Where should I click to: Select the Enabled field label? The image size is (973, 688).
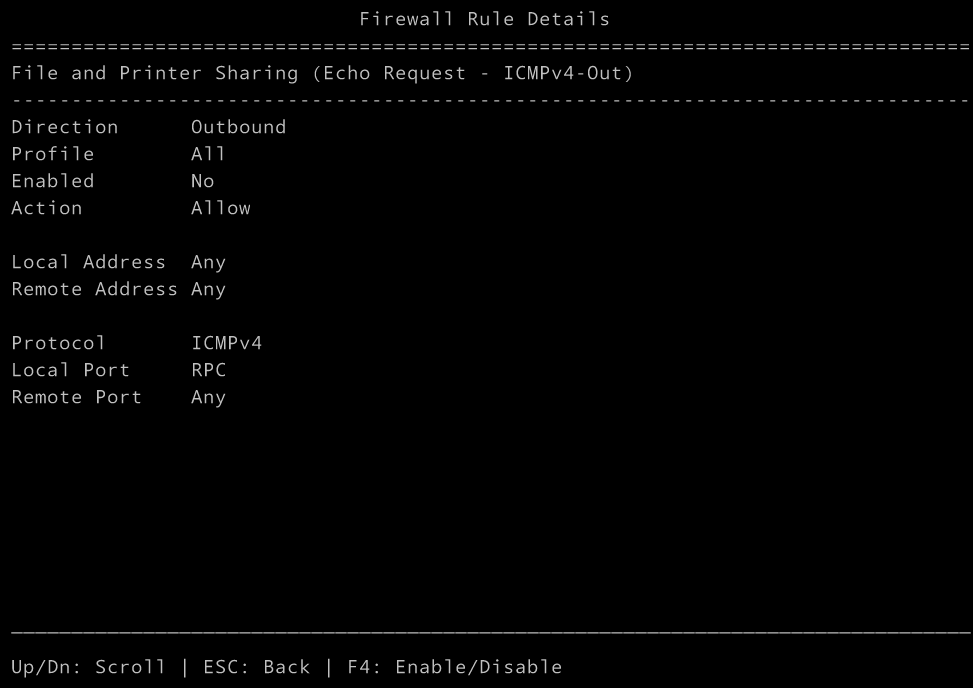click(52, 181)
